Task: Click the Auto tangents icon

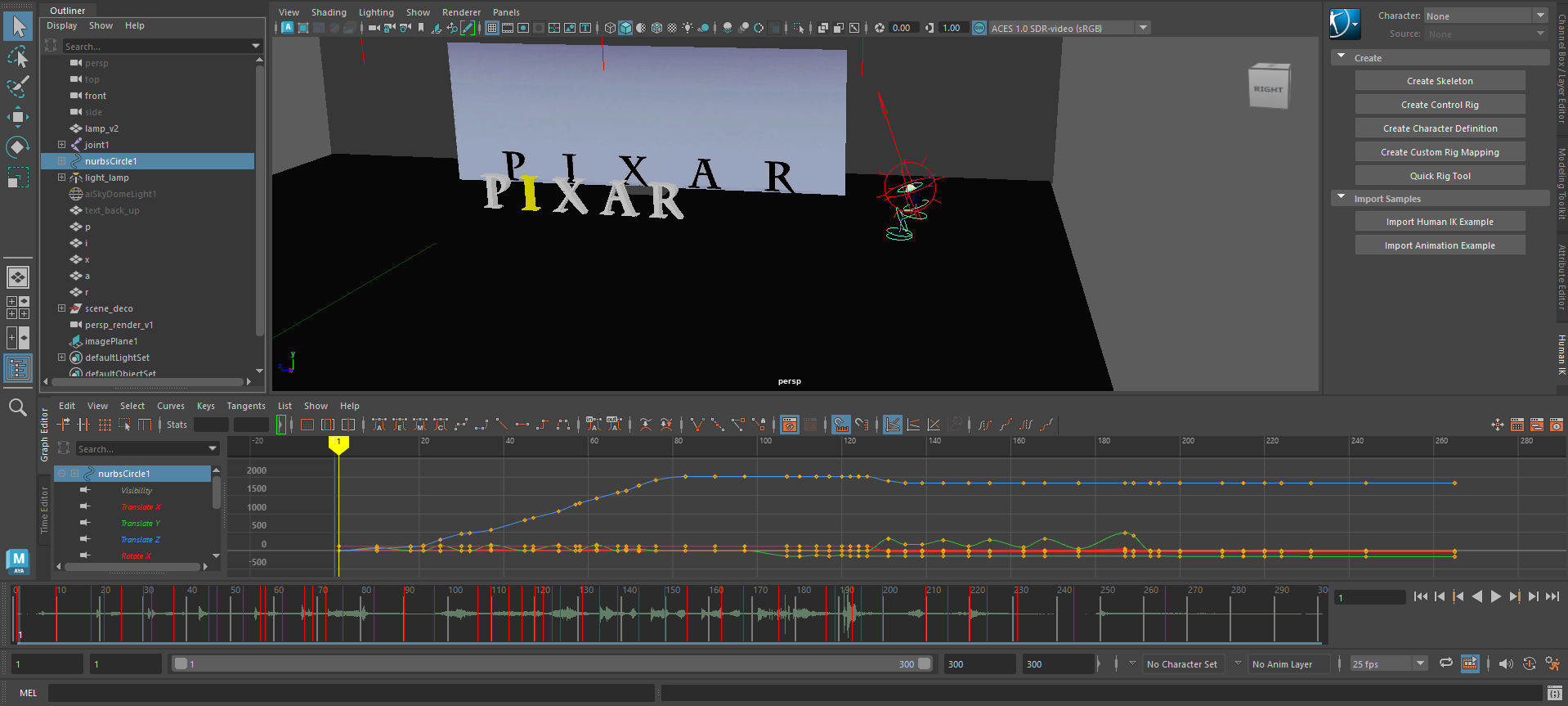Action: [379, 425]
